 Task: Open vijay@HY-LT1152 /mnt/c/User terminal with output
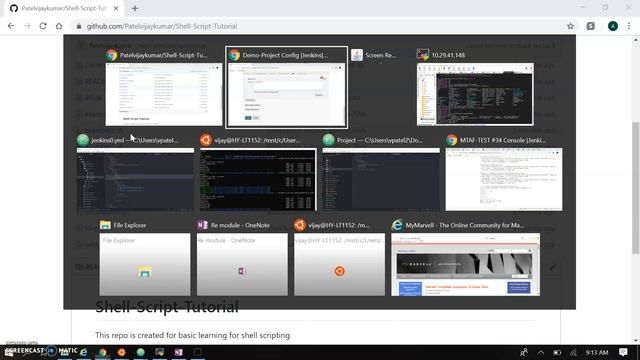(x=258, y=179)
